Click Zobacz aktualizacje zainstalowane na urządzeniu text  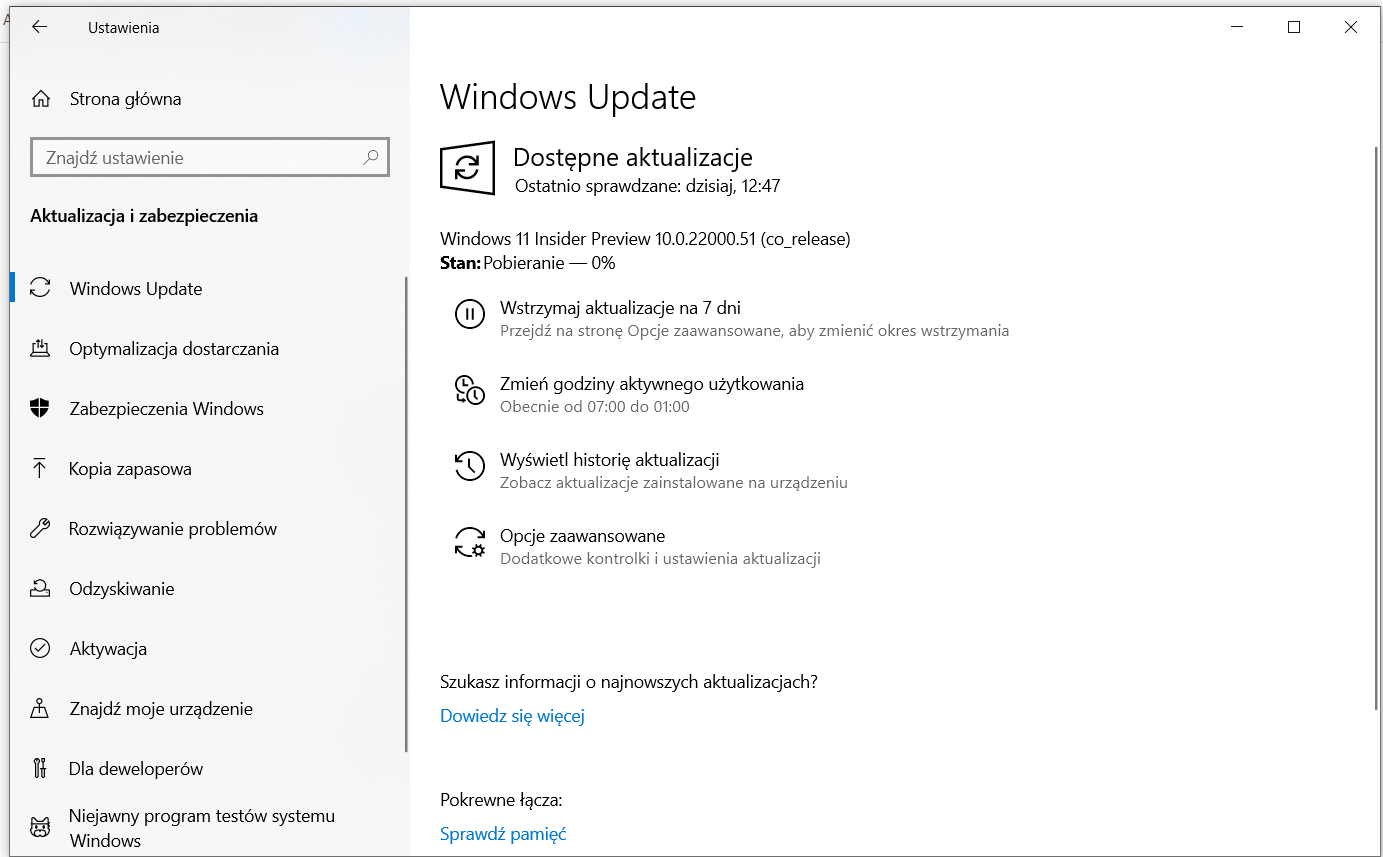tap(674, 483)
